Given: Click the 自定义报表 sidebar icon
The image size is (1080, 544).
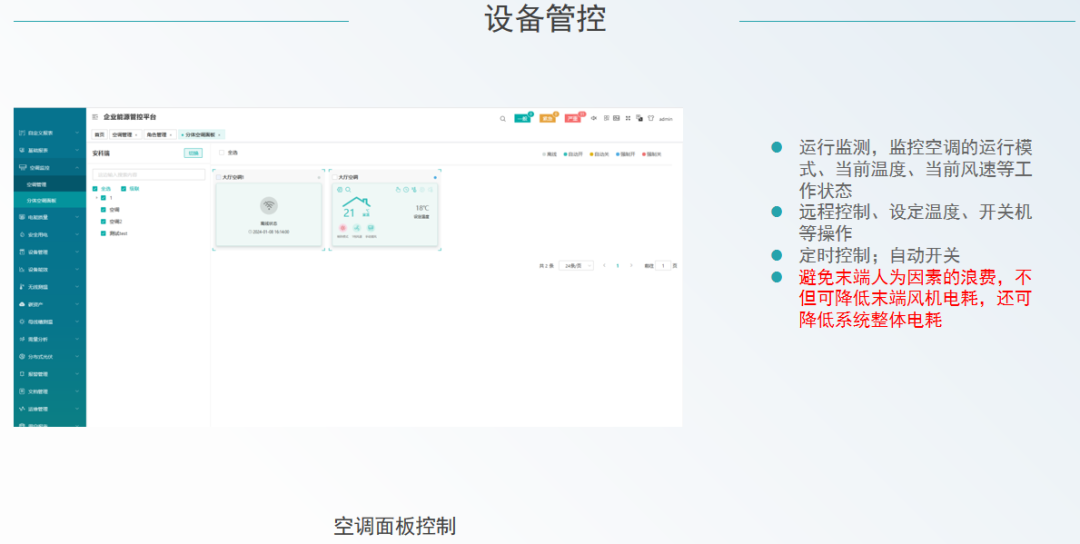Looking at the screenshot, I should 22,133.
